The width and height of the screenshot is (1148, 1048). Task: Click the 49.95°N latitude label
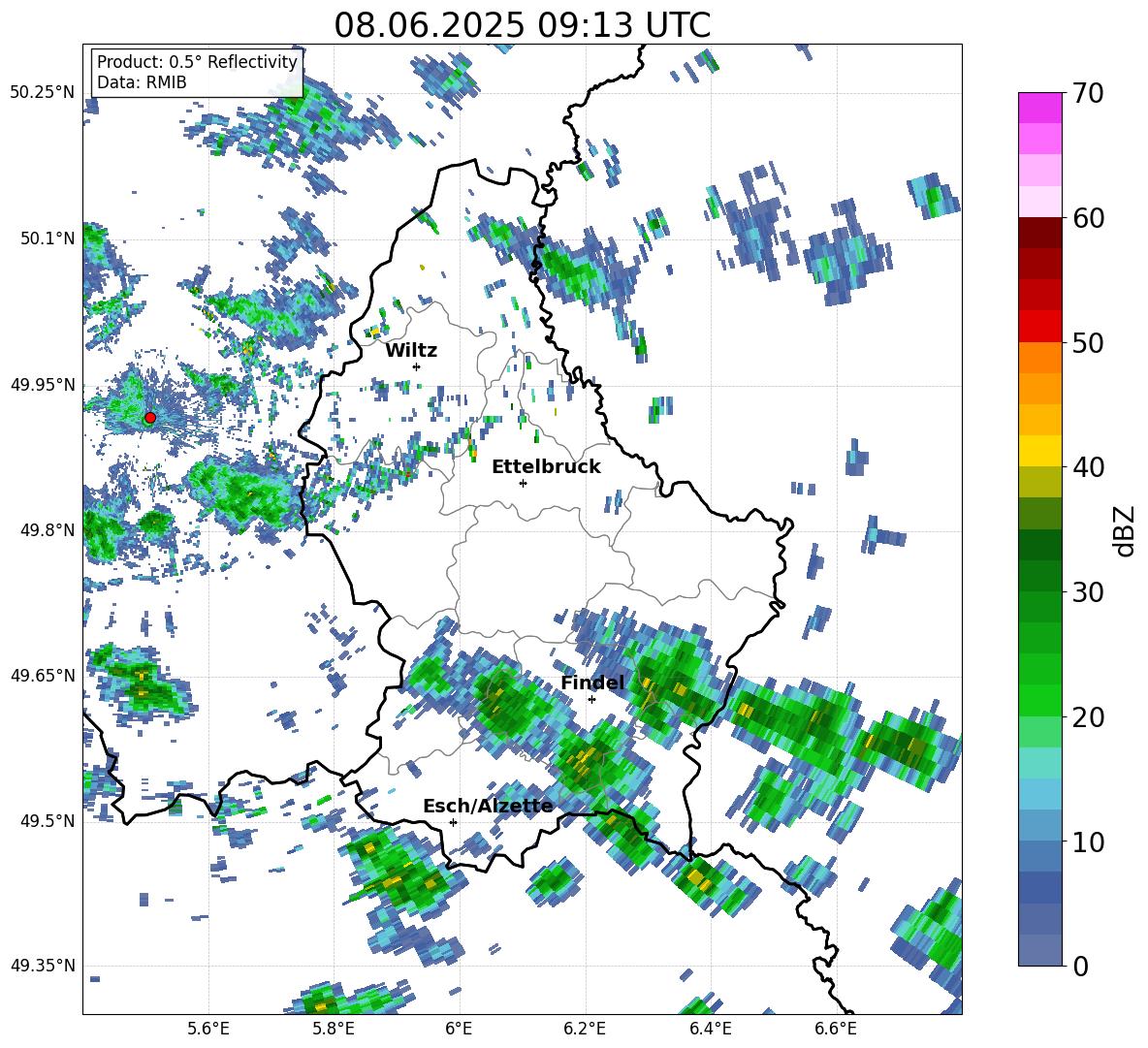(43, 385)
